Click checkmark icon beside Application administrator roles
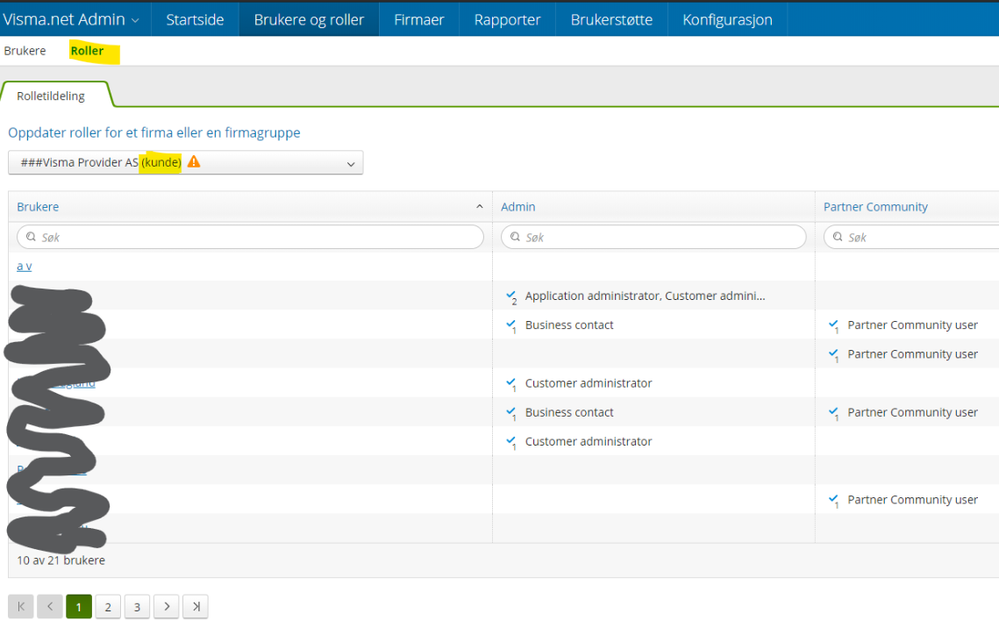The width and height of the screenshot is (999, 635). click(x=511, y=296)
